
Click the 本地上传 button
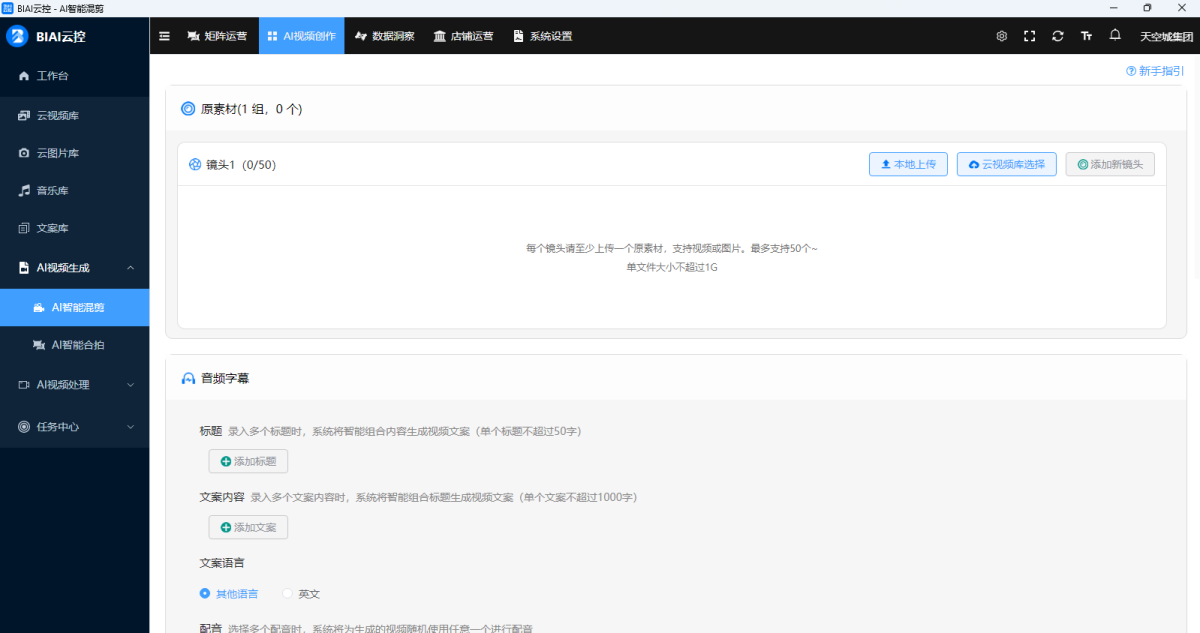click(x=908, y=164)
